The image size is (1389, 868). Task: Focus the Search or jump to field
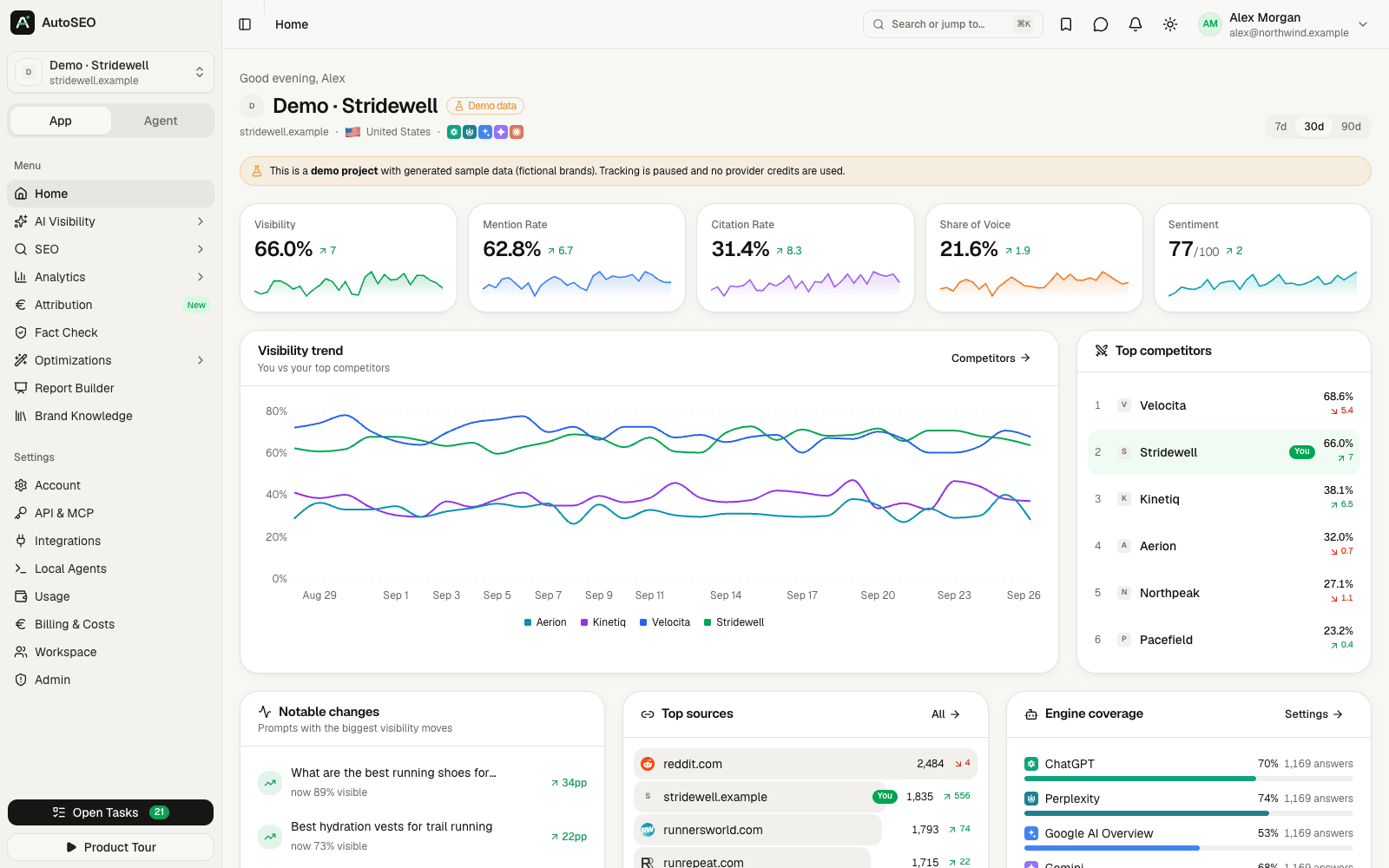(x=952, y=24)
